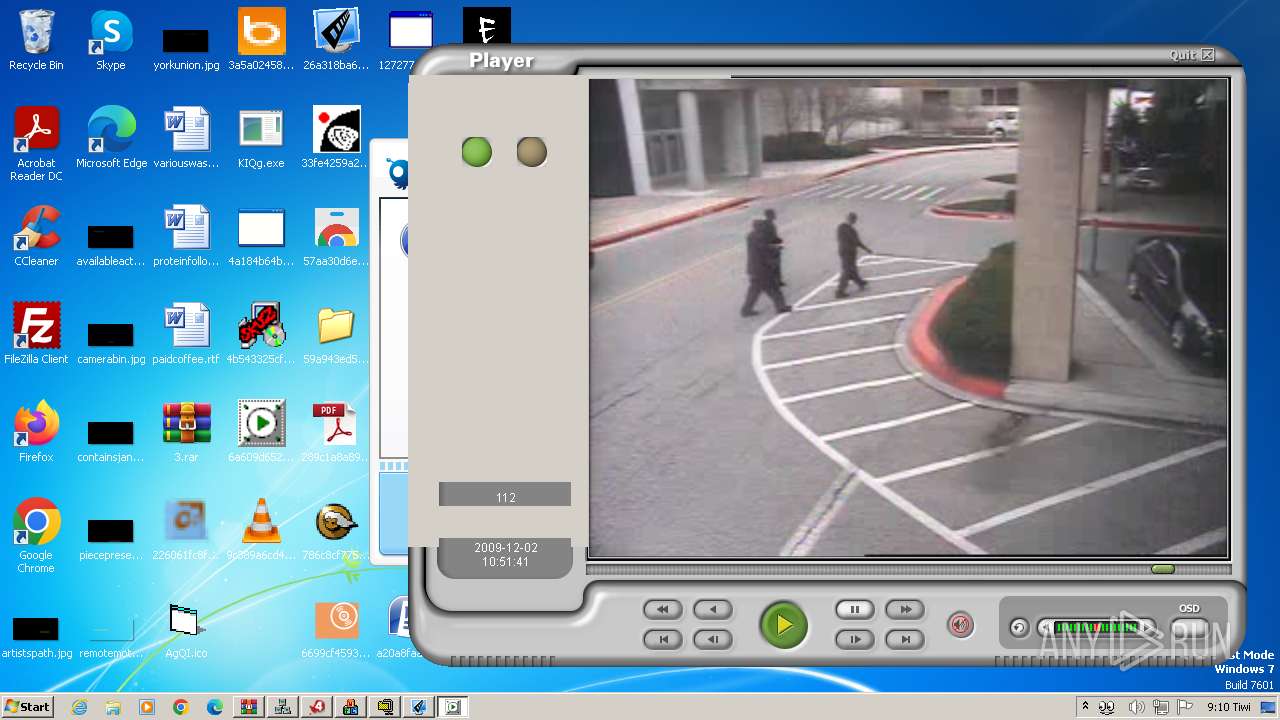
Task: Increase speed with right arrow of speed bar
Action: 1148,628
